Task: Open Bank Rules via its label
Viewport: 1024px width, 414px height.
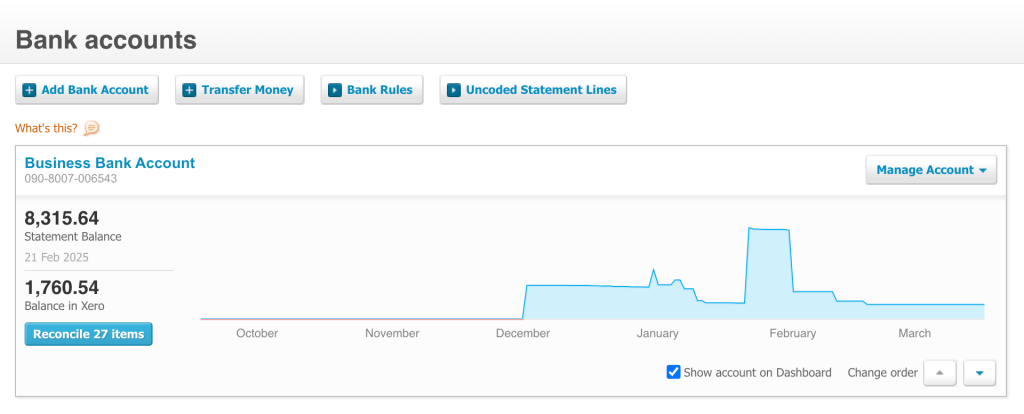Action: click(380, 90)
